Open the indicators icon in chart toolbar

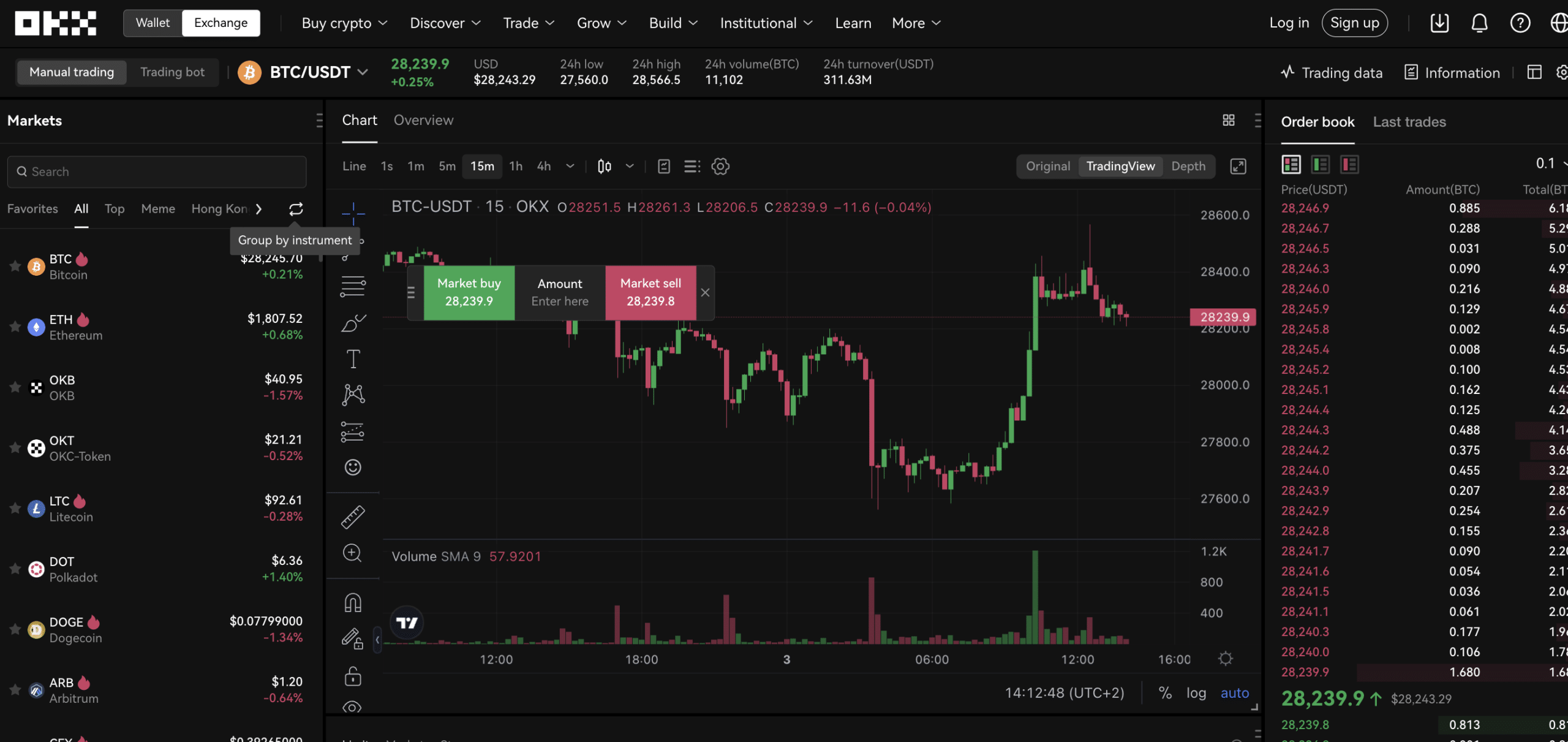pos(664,166)
